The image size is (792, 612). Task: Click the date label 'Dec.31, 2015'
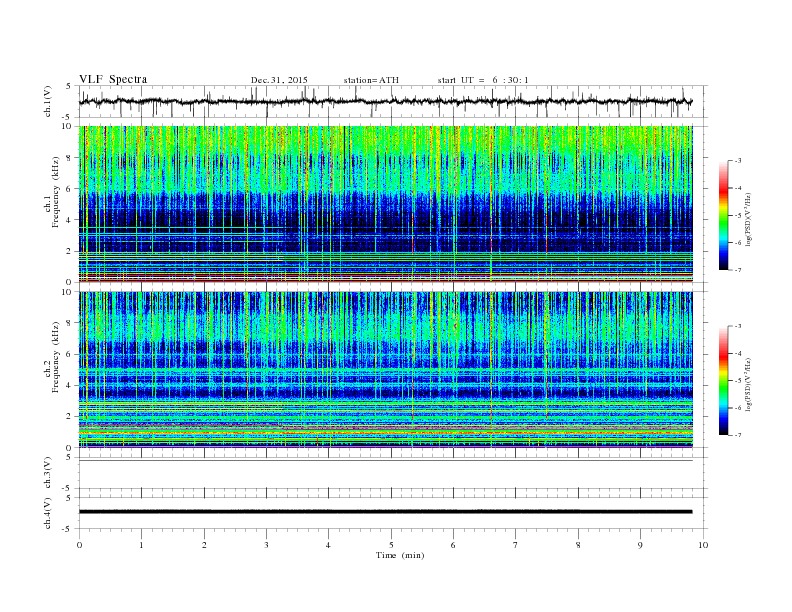[279, 80]
